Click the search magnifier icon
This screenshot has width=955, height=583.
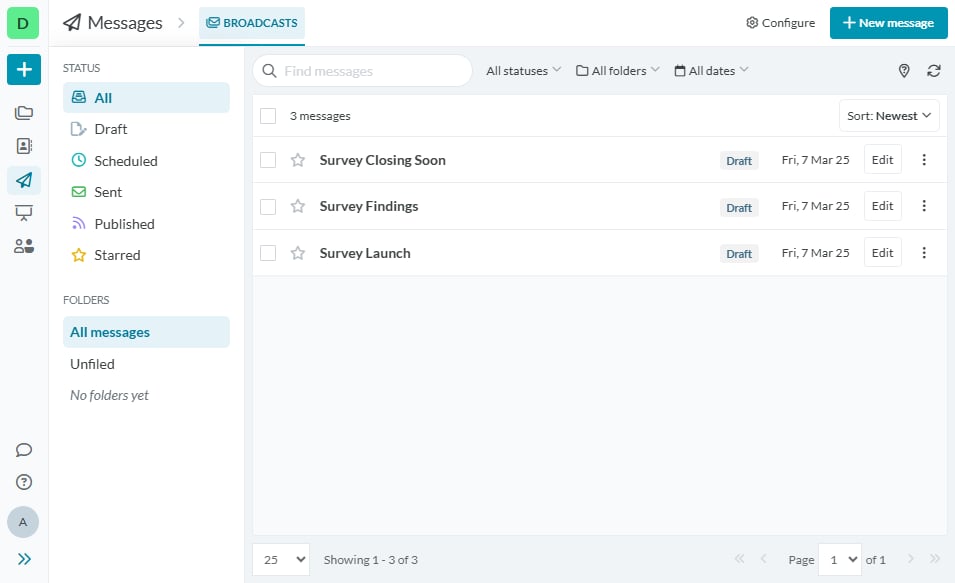coord(269,71)
